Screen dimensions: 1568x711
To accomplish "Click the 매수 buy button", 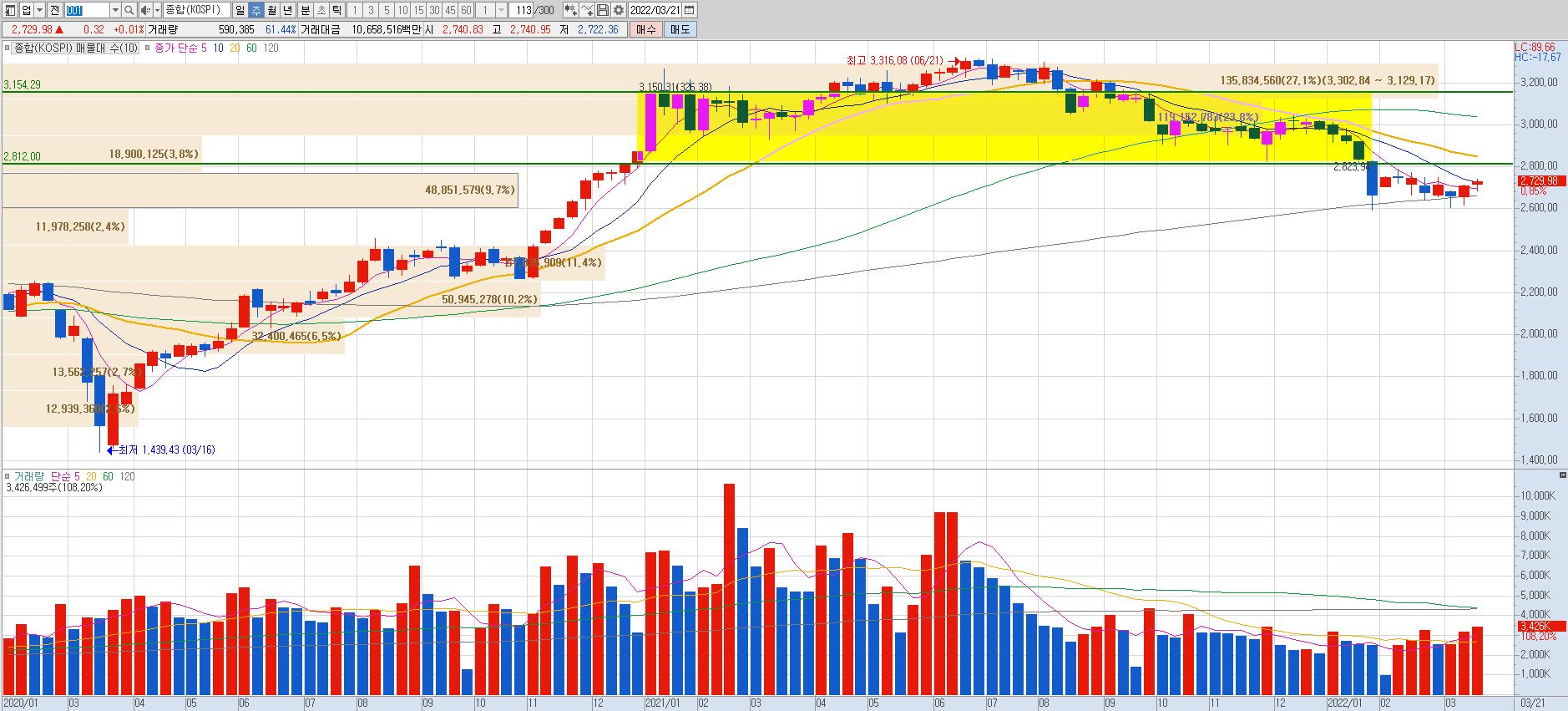I will pos(646,29).
